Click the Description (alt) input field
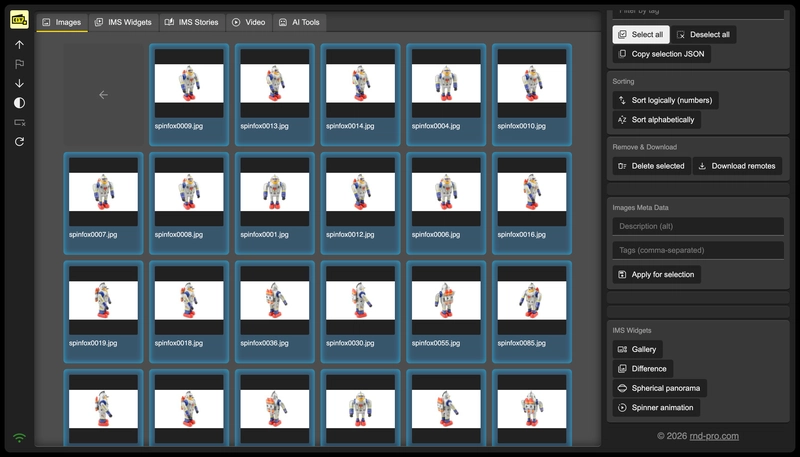The height and width of the screenshot is (457, 800). [x=698, y=226]
